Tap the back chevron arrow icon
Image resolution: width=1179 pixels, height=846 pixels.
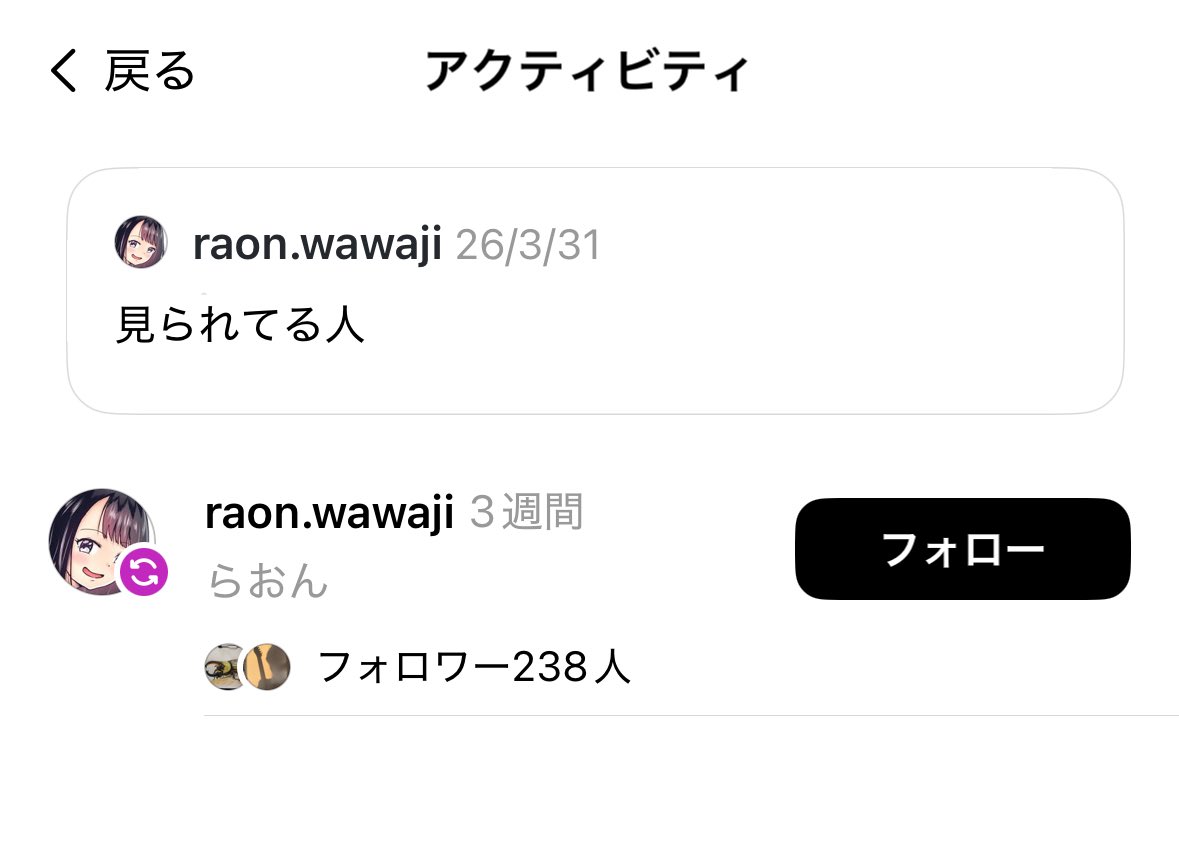coord(64,71)
